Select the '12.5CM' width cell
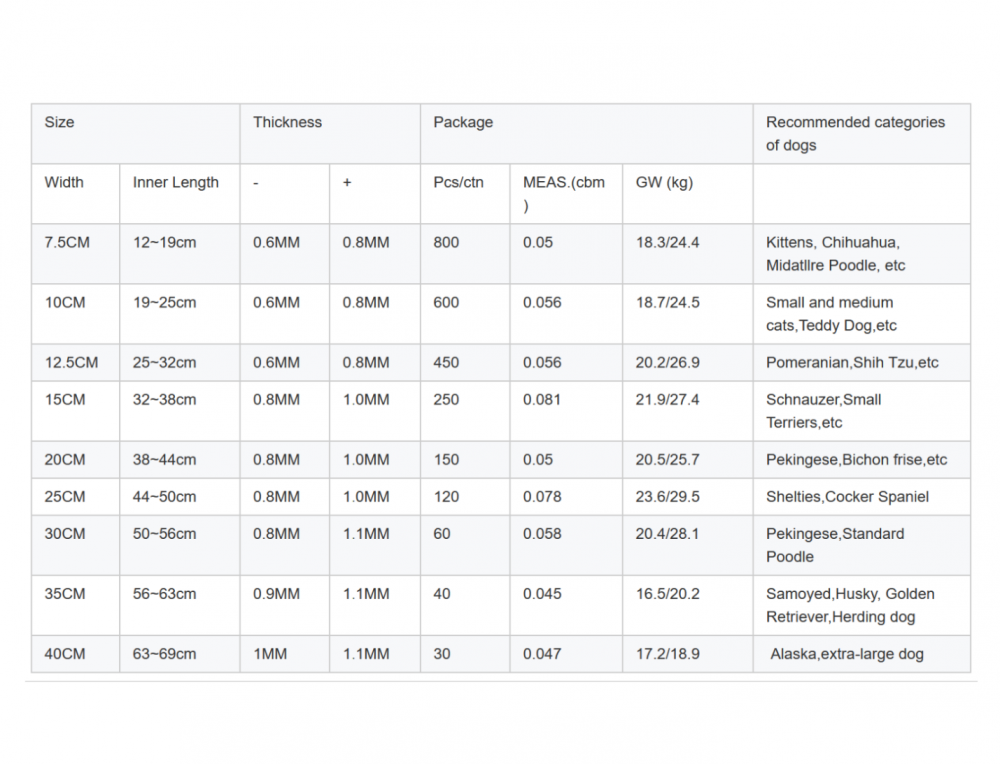The width and height of the screenshot is (1000, 764). click(x=75, y=362)
